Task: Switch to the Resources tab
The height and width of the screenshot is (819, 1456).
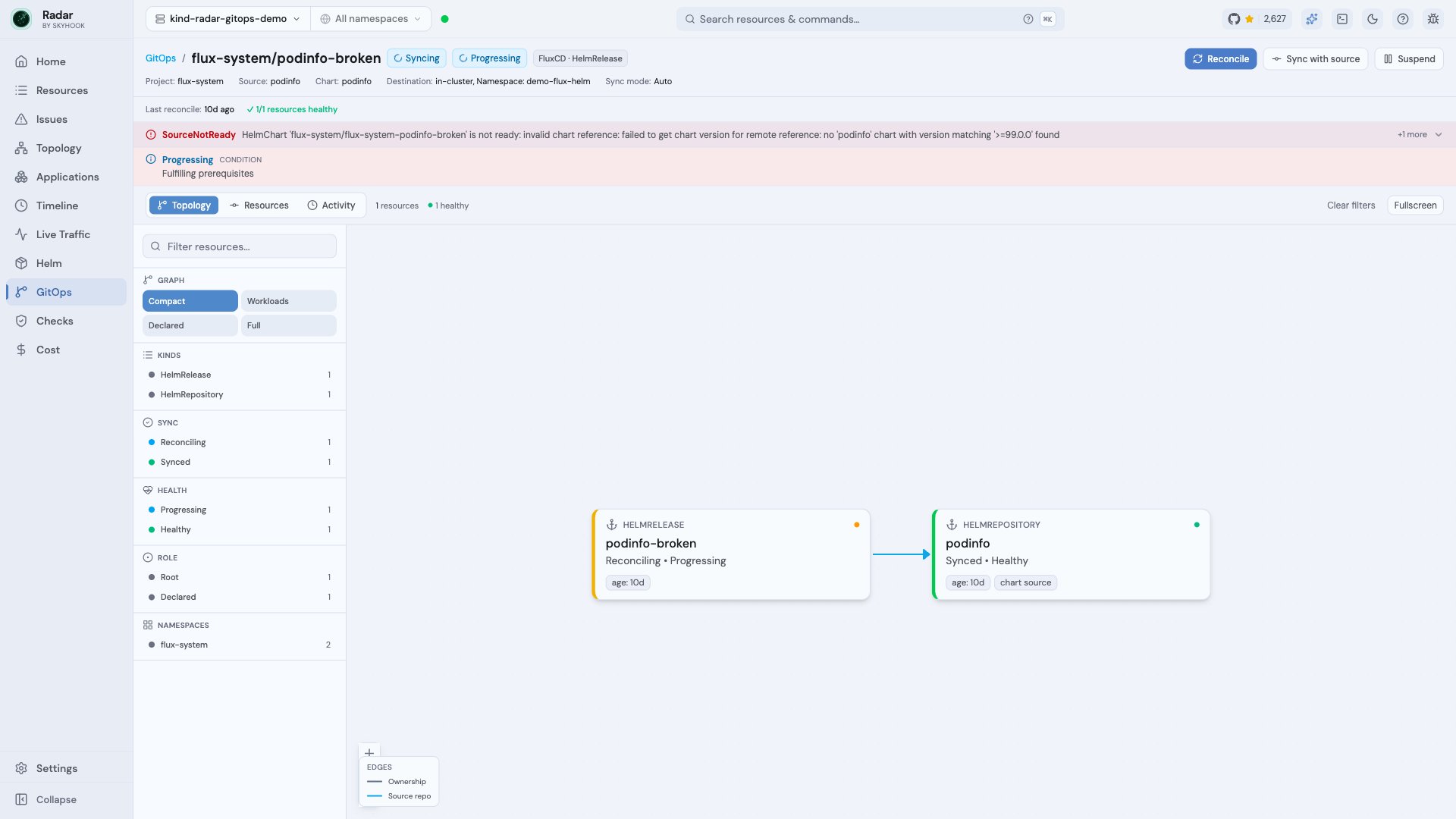Action: tap(259, 206)
